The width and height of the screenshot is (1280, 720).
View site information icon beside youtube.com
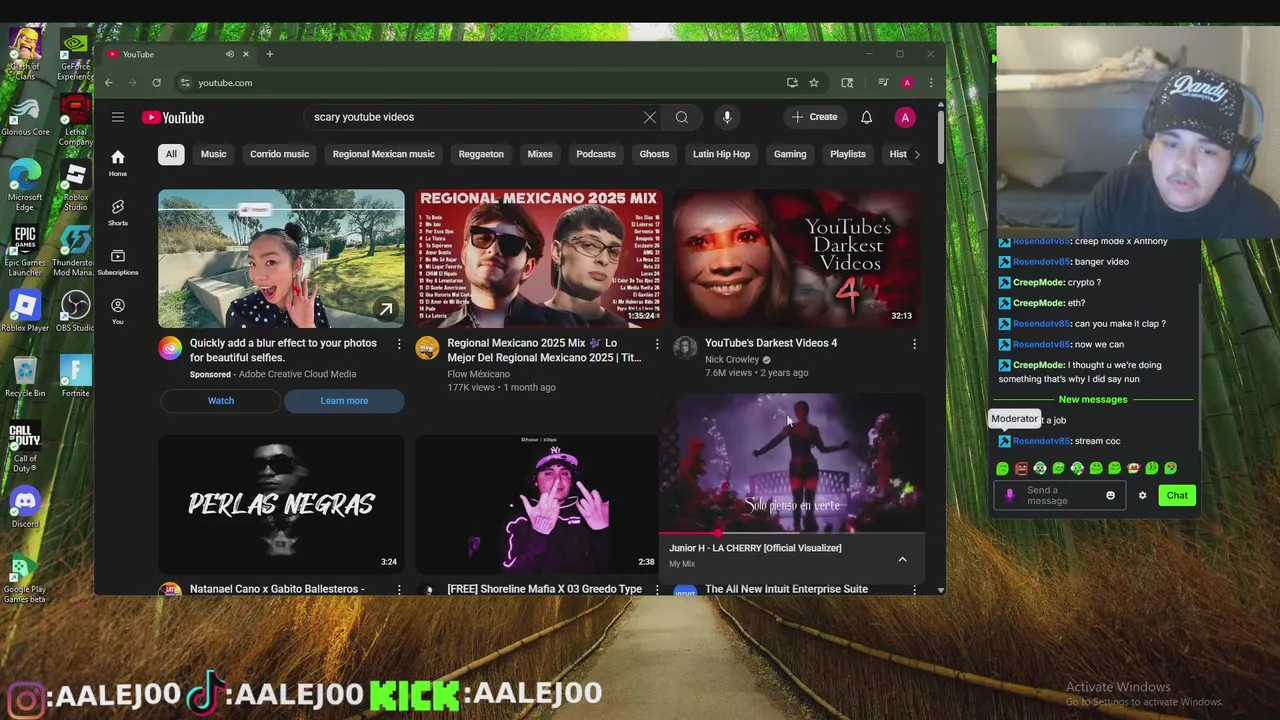click(x=184, y=83)
